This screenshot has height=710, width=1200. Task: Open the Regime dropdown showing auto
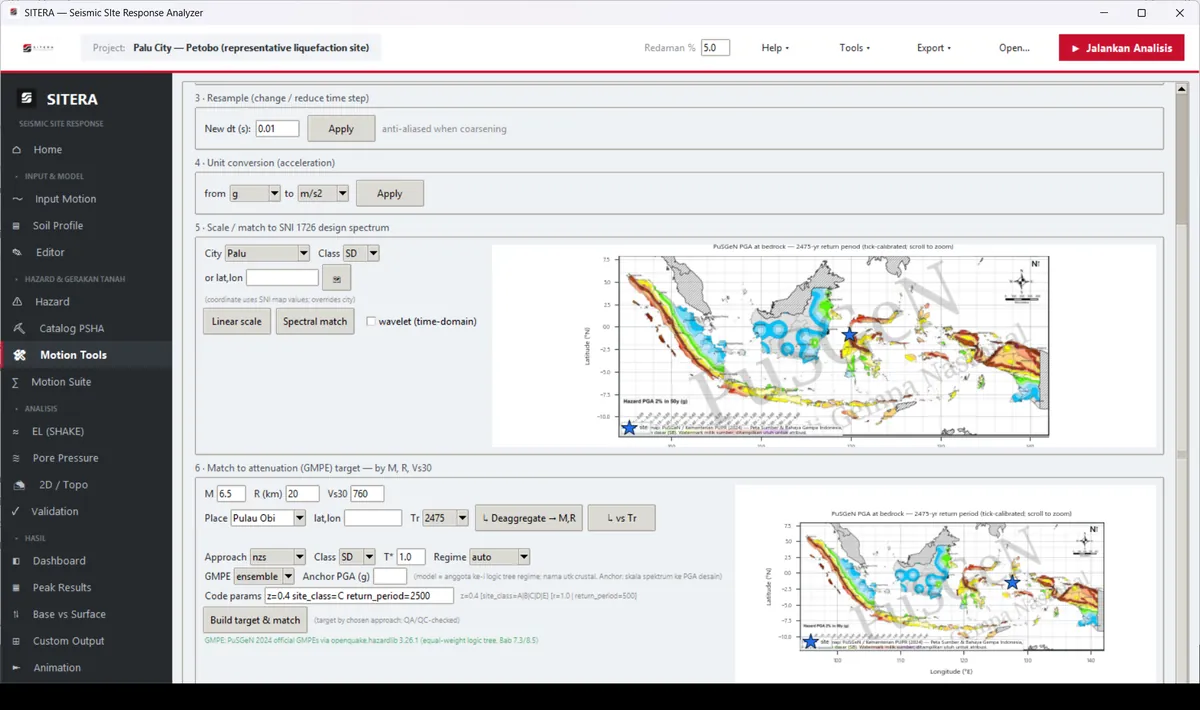tap(499, 557)
